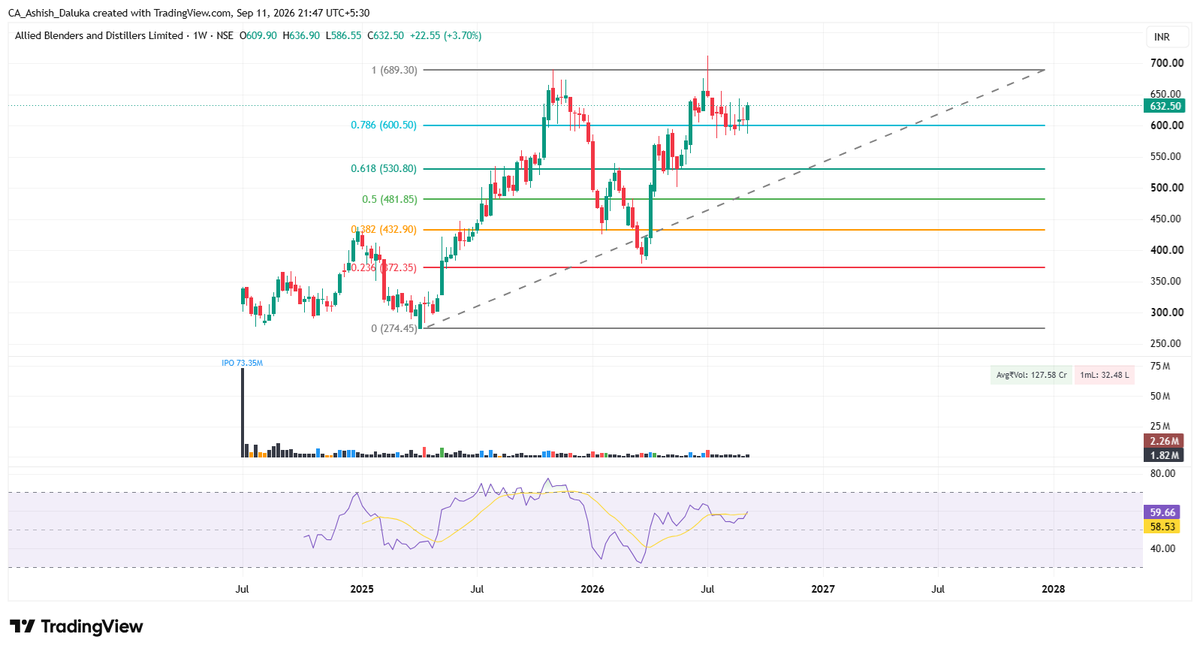The height and width of the screenshot is (652, 1200).
Task: Click the TradingView logo
Action: click(76, 627)
